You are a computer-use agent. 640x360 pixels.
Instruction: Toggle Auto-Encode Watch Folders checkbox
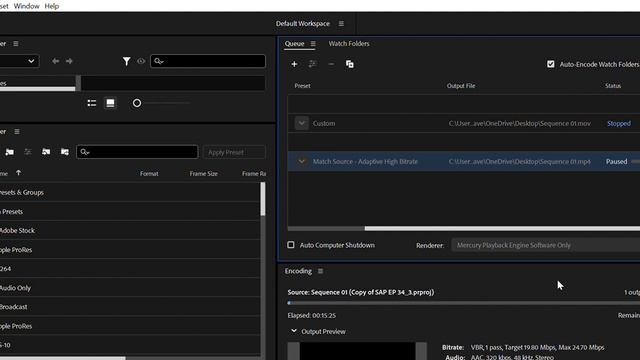click(x=551, y=64)
